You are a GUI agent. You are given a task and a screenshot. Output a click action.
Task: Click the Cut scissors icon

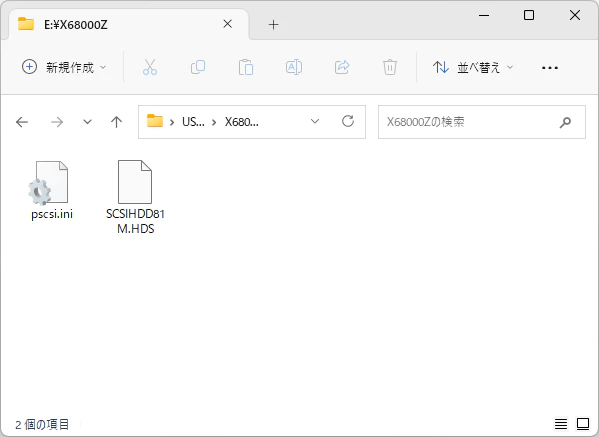click(x=150, y=67)
